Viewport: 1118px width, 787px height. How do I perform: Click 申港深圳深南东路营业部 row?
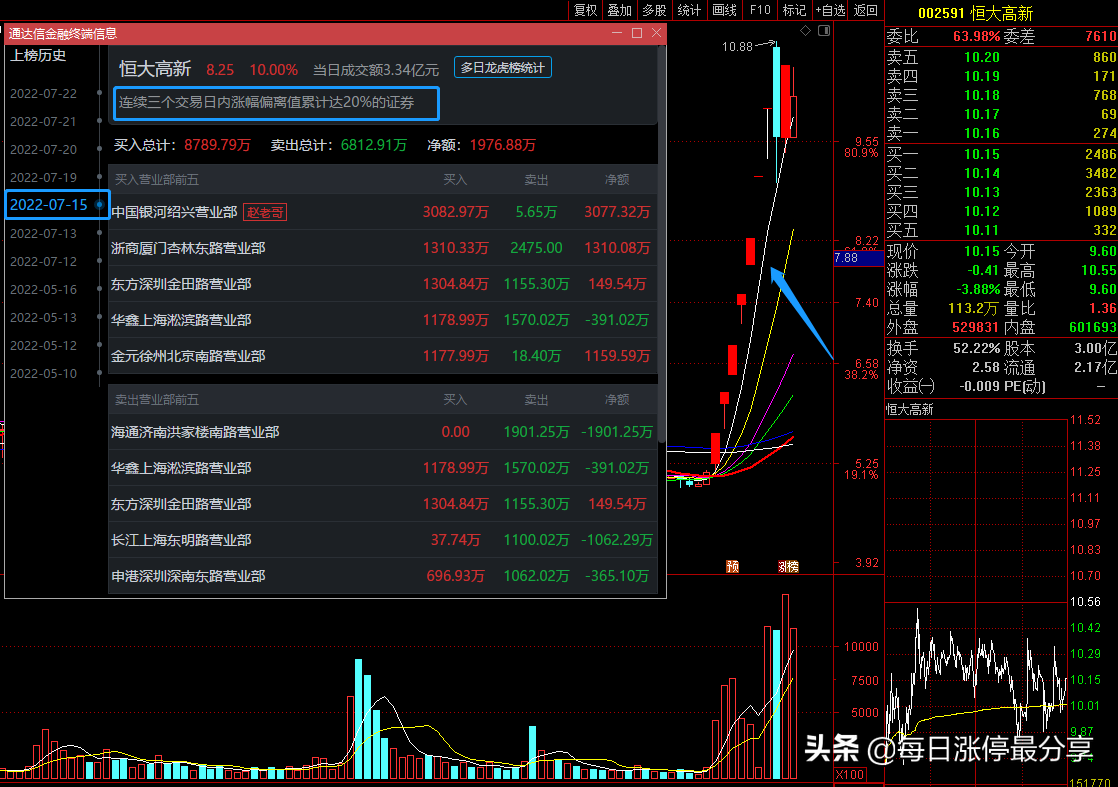tap(382, 575)
